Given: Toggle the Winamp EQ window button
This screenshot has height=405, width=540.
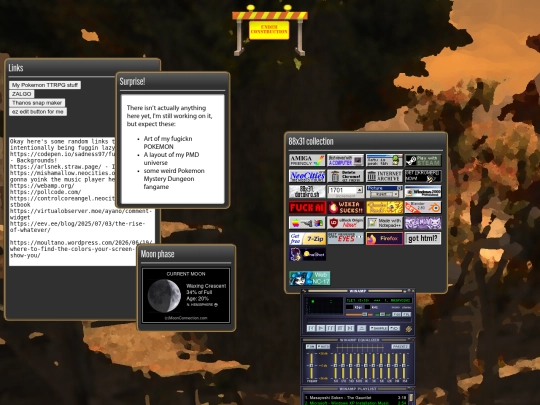Looking at the screenshot, I should tap(396, 314).
